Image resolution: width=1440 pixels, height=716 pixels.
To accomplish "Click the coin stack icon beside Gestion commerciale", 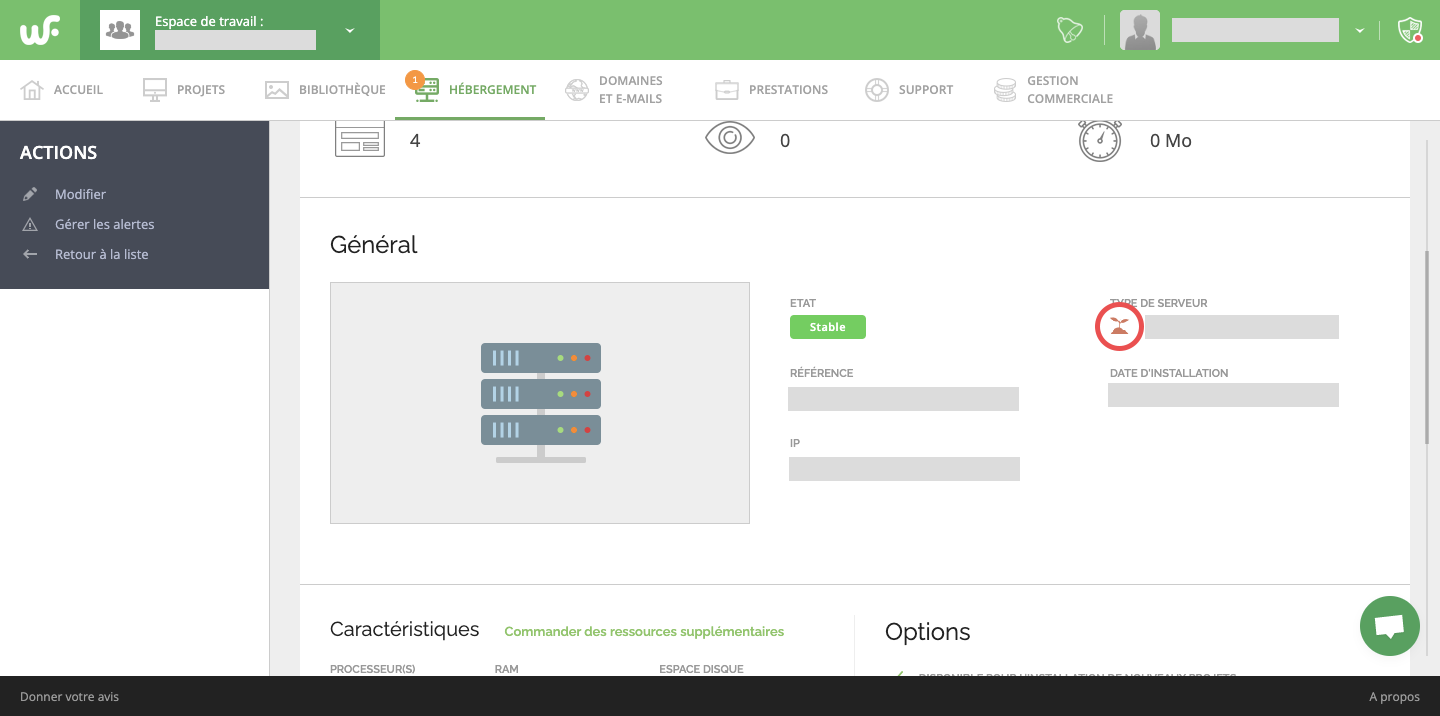I will (x=1005, y=90).
